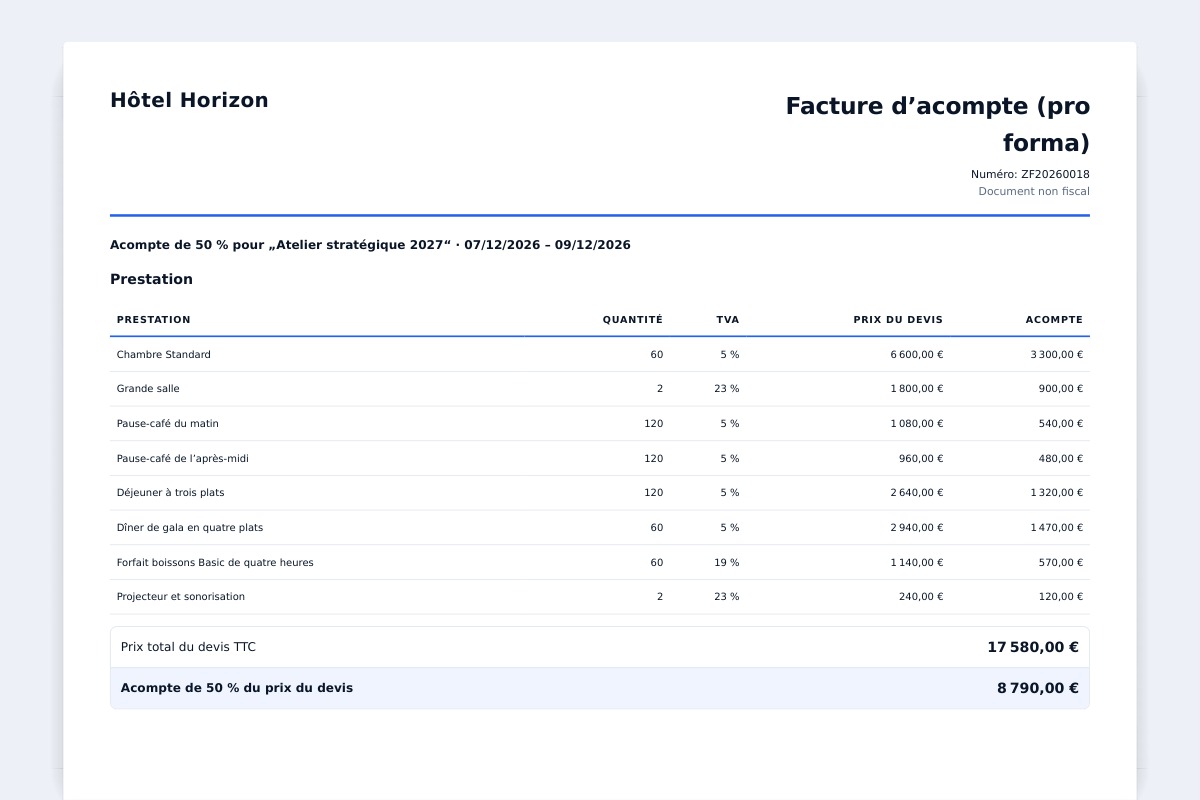Click the Chambre Standard quantity 60

coord(656,354)
